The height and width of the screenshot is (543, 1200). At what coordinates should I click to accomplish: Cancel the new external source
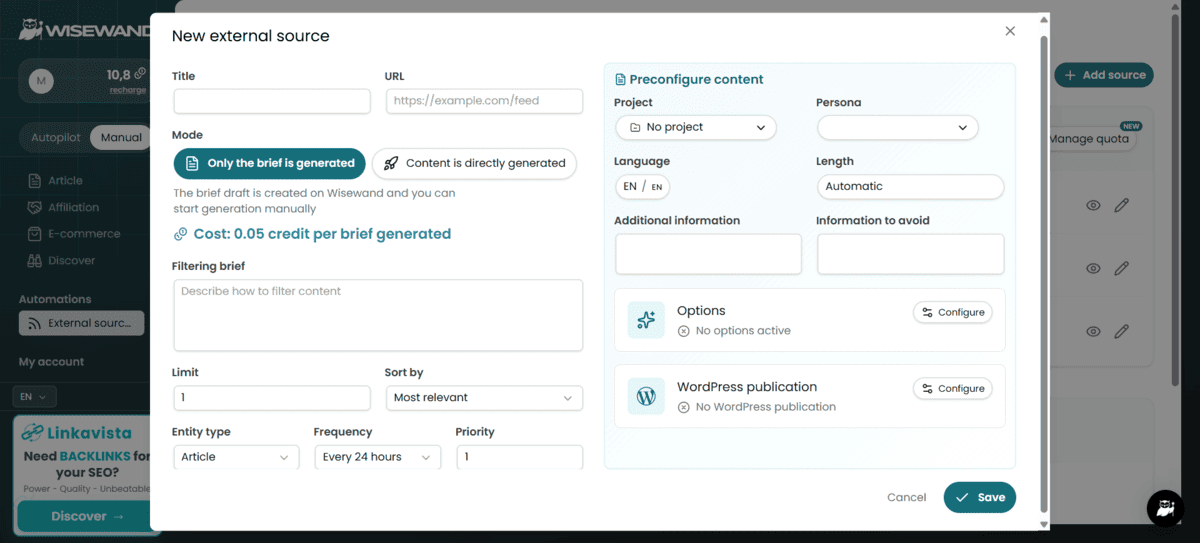coord(907,497)
